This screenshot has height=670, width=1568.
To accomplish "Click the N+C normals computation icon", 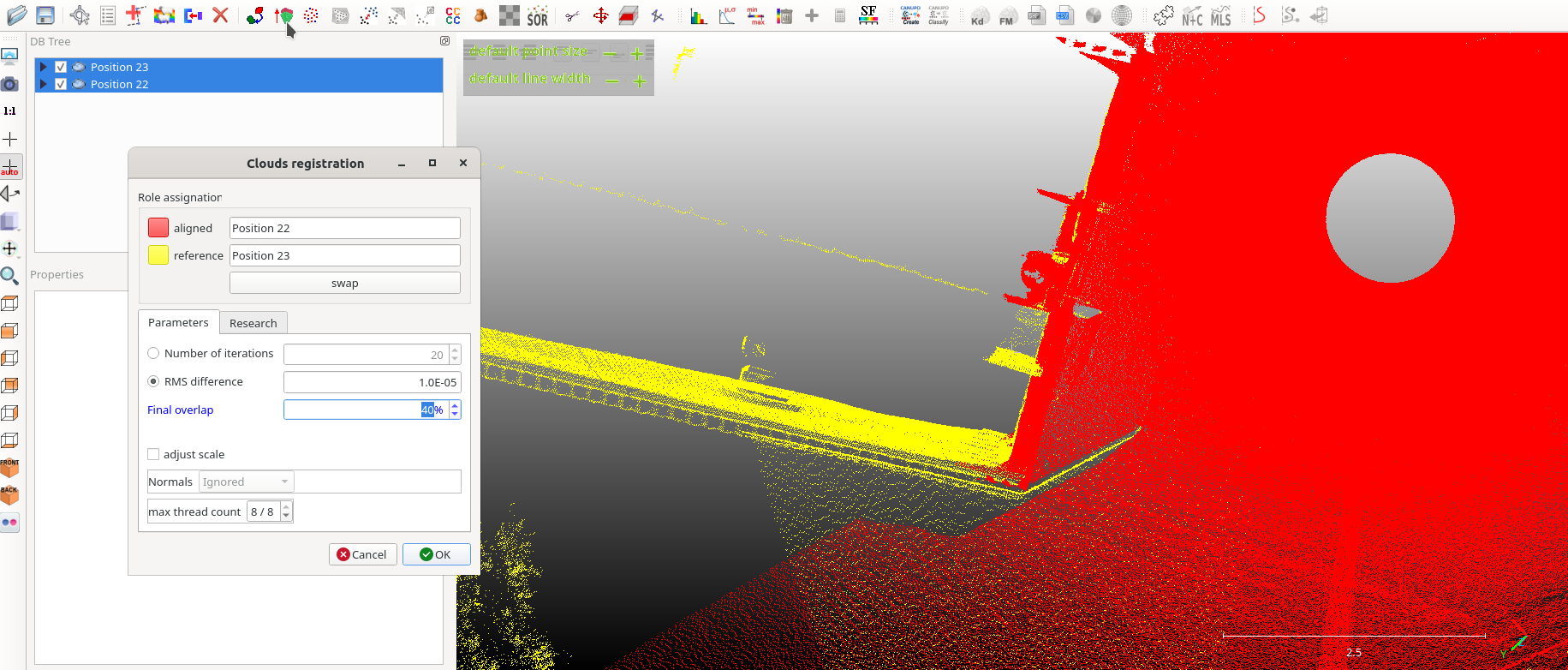I will [x=1192, y=15].
